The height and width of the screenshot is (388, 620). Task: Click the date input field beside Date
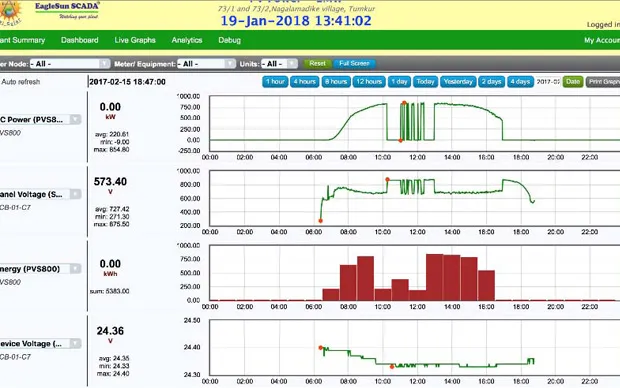tap(548, 82)
